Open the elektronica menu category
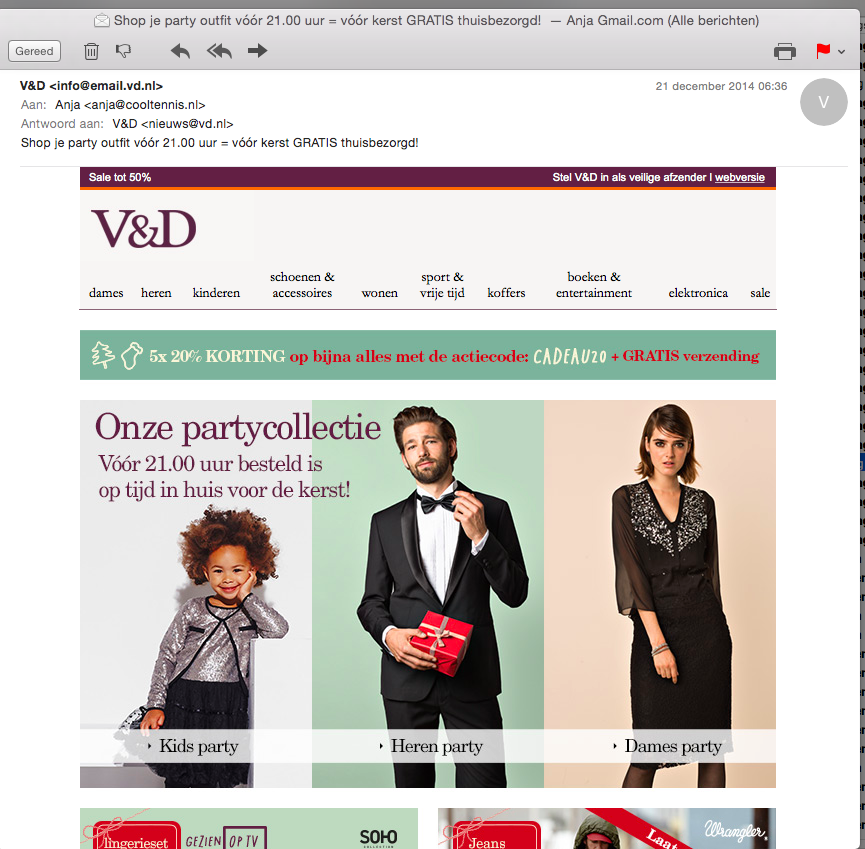 (x=698, y=293)
